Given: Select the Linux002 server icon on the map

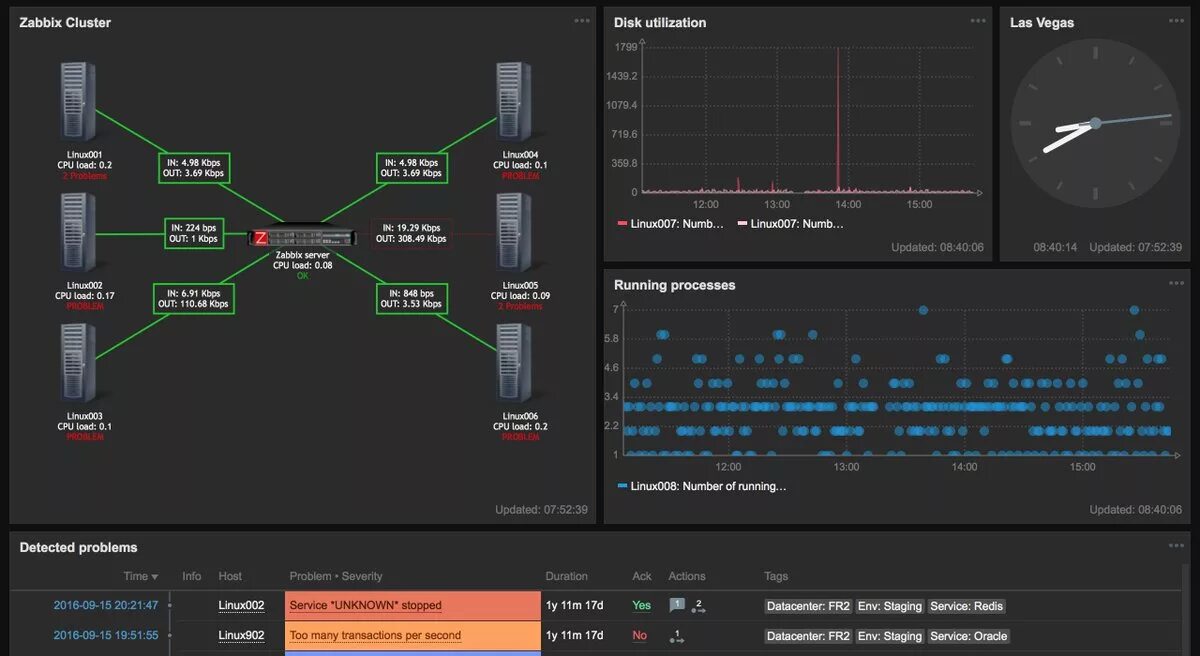Looking at the screenshot, I should (x=78, y=234).
